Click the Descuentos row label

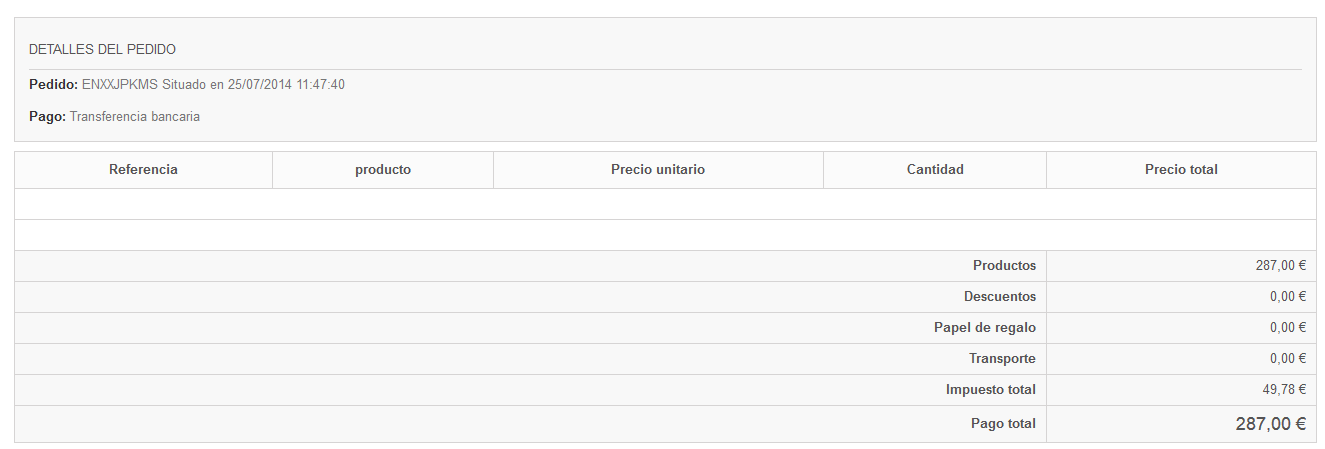click(x=1000, y=297)
